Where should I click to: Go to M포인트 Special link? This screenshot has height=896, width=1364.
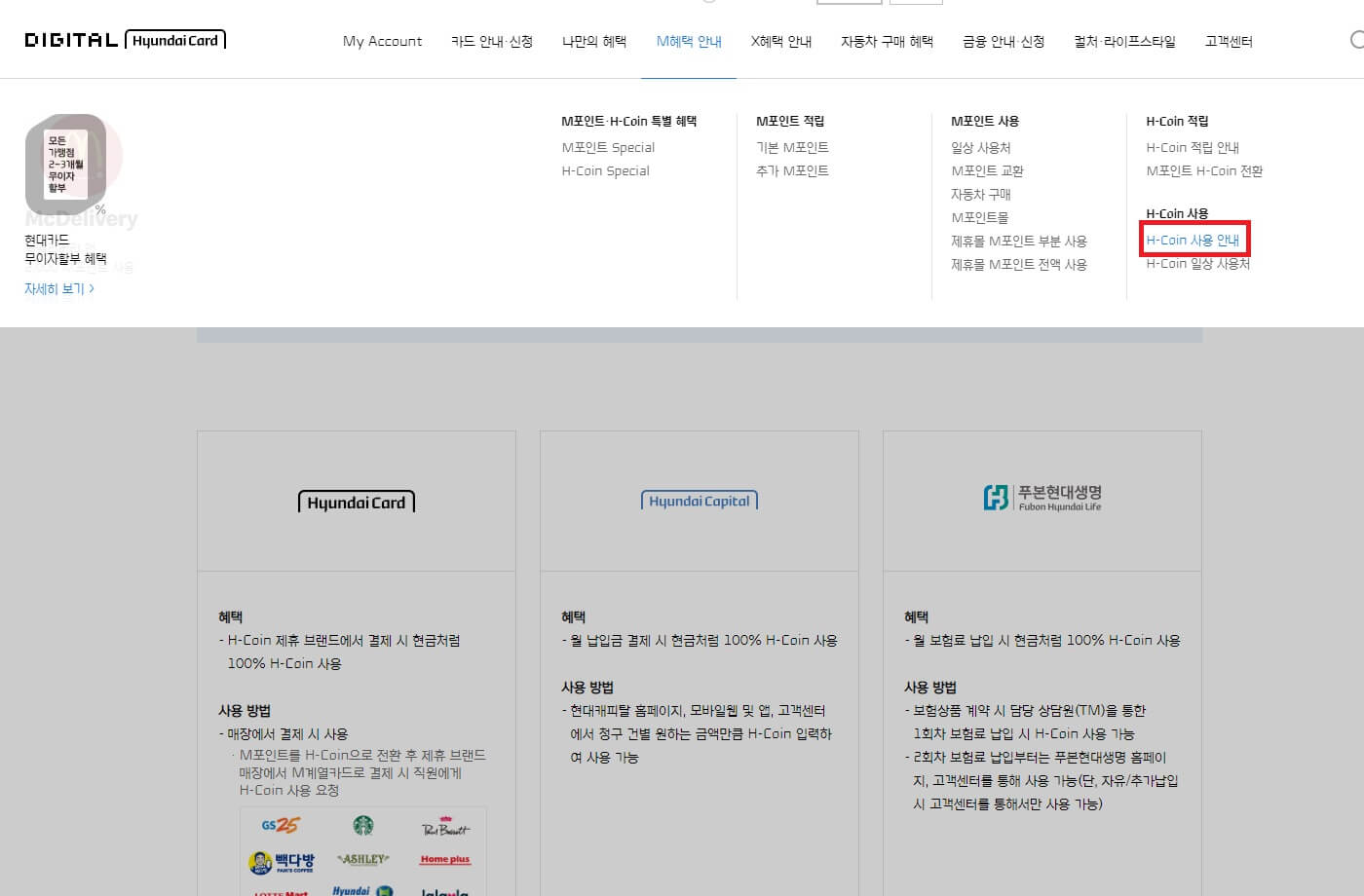pos(608,147)
